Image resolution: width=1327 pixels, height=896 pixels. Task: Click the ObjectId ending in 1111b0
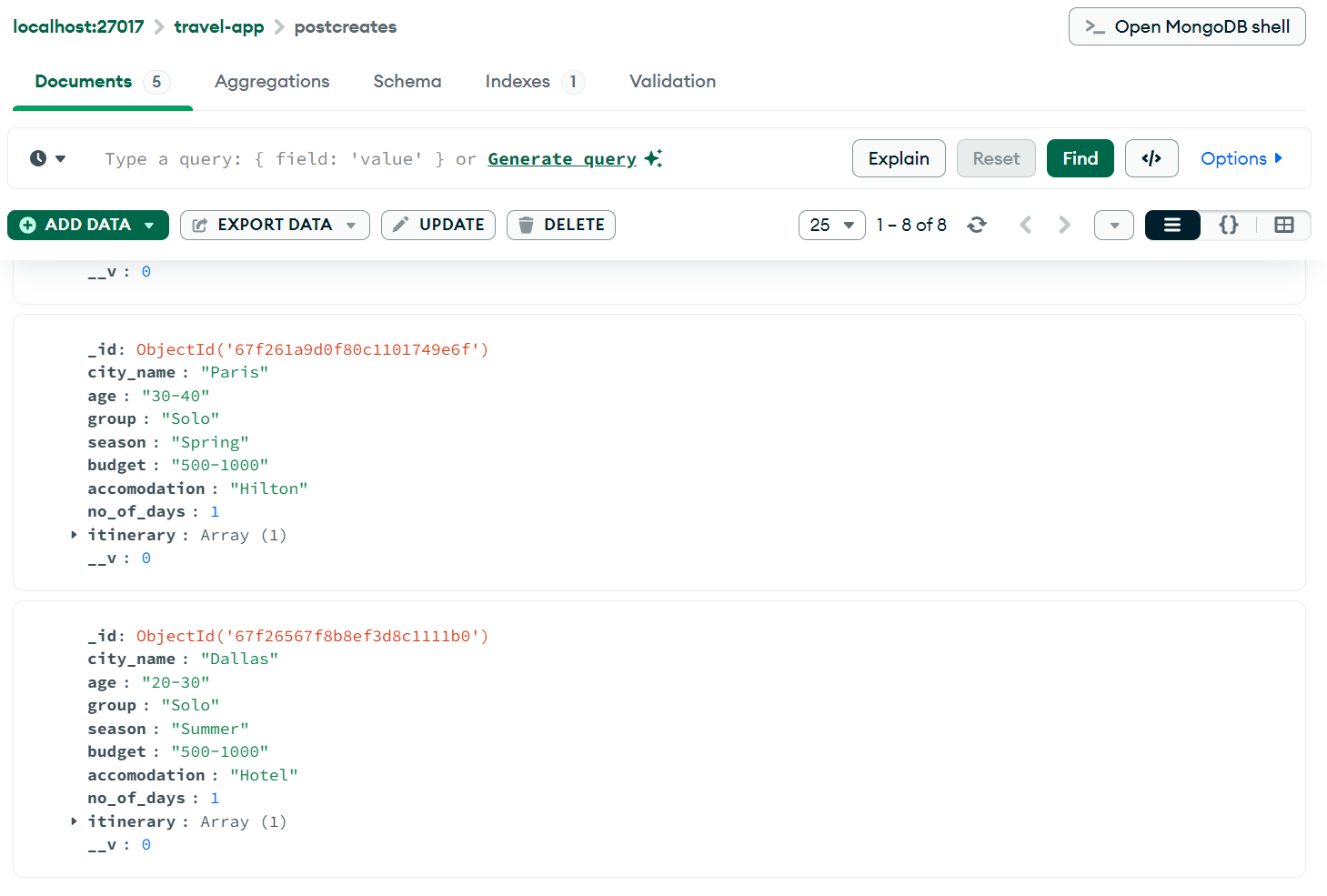pyautogui.click(x=312, y=636)
